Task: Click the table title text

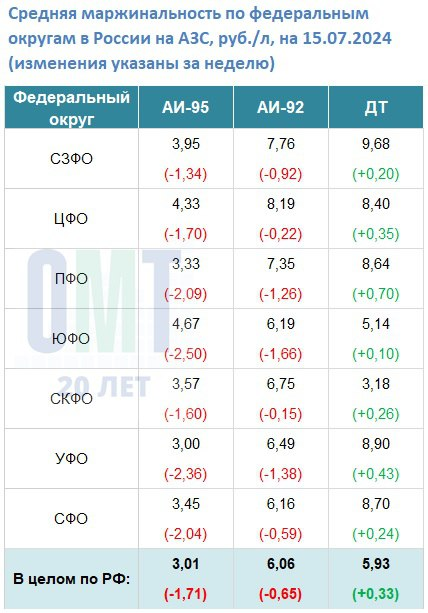Action: coord(200,38)
